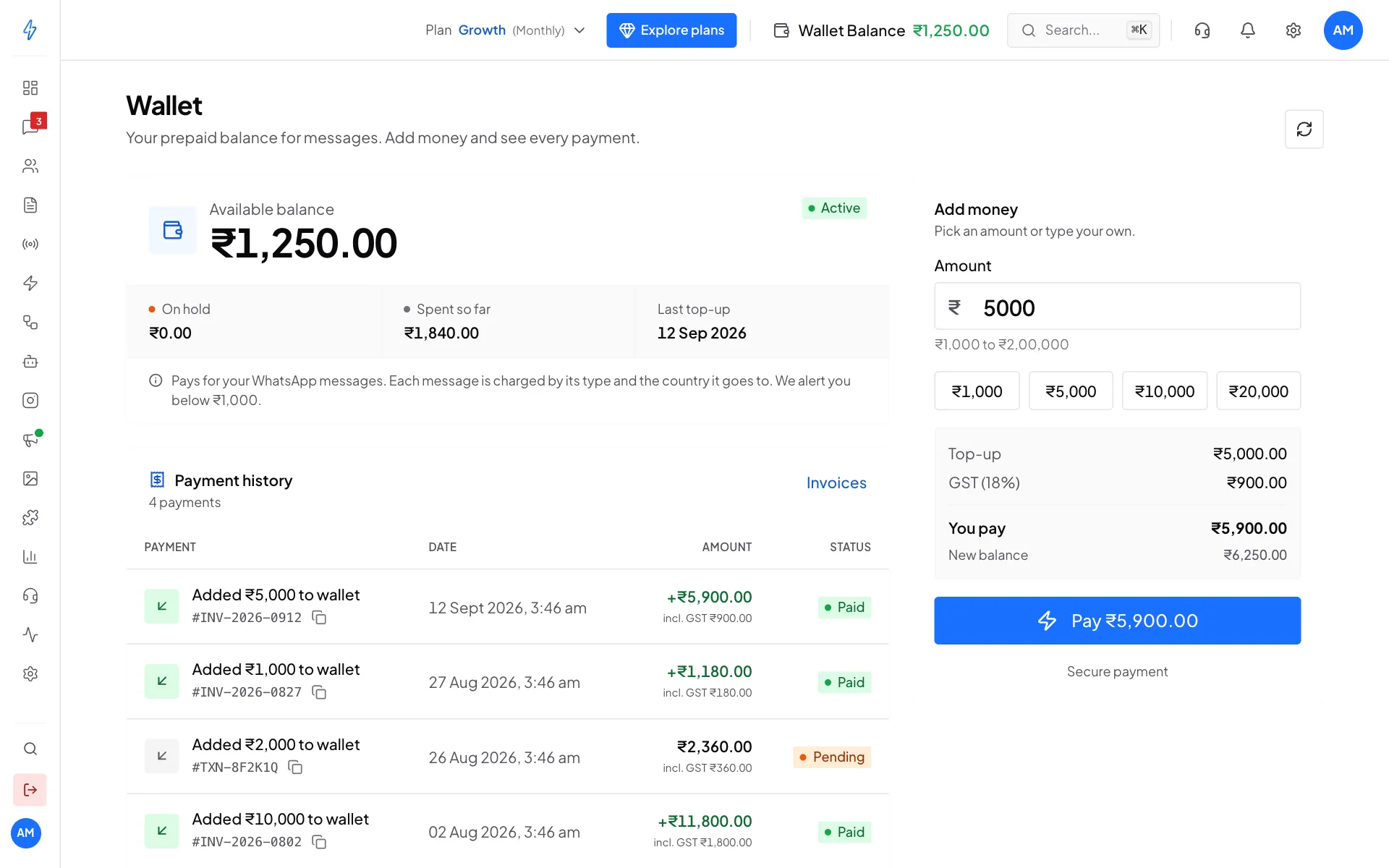Click the sidebar search magnifier icon
This screenshot has width=1389, height=868.
click(30, 749)
